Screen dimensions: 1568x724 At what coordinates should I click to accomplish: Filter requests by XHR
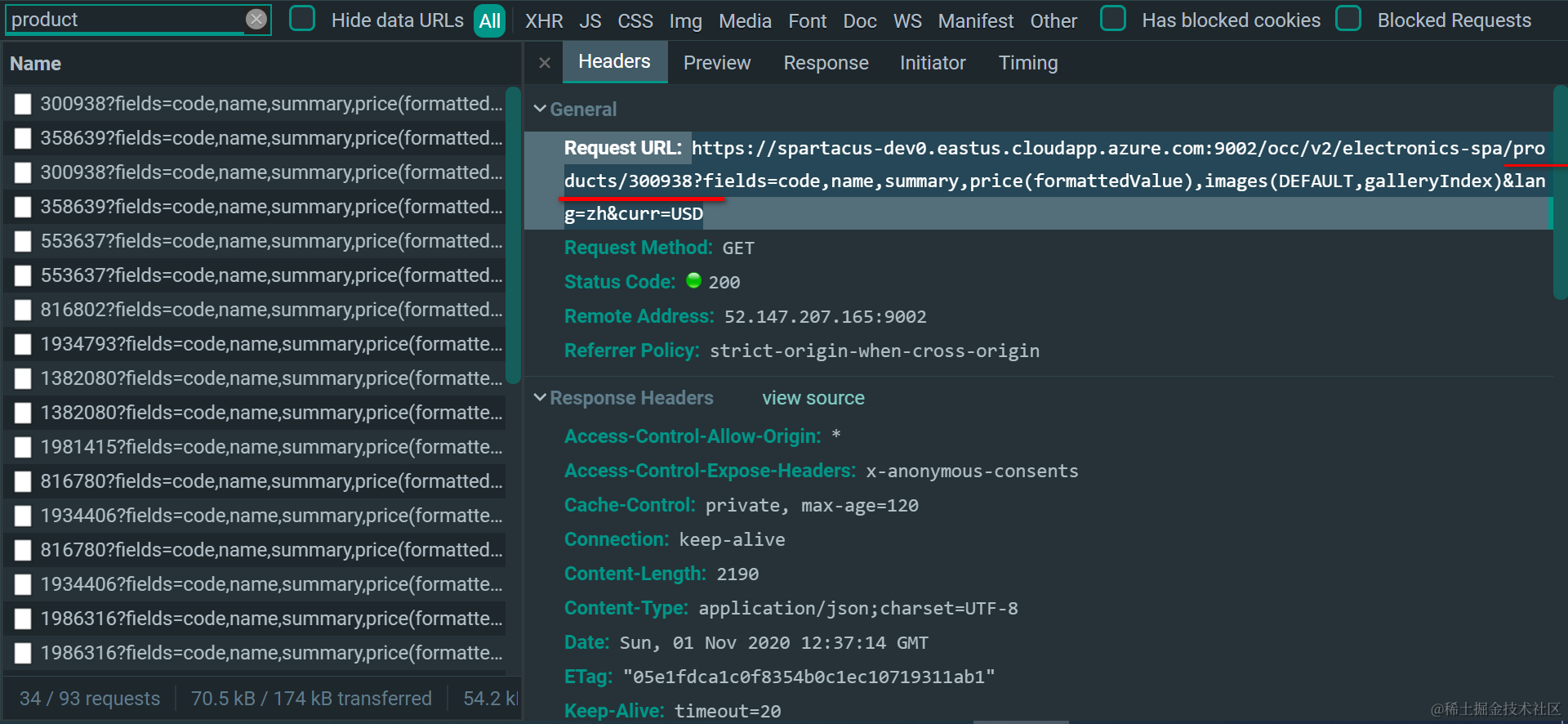point(544,20)
